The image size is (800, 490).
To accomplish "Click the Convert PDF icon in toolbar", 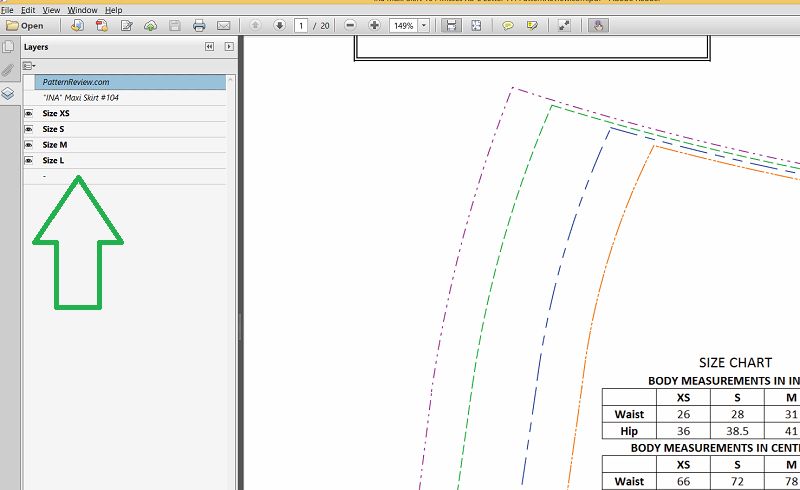I will tap(102, 26).
